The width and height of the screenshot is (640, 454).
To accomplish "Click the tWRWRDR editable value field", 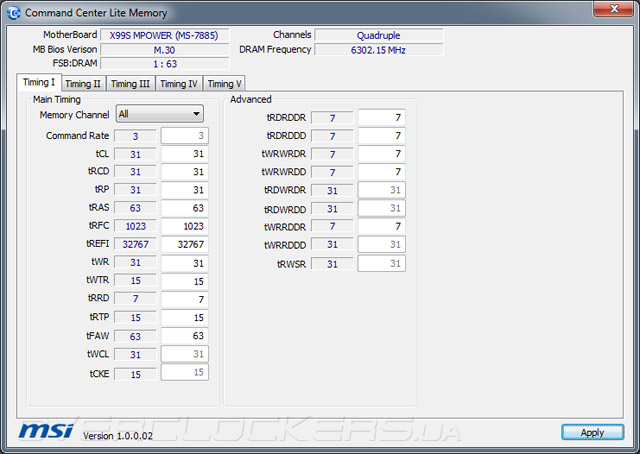I will pyautogui.click(x=381, y=154).
